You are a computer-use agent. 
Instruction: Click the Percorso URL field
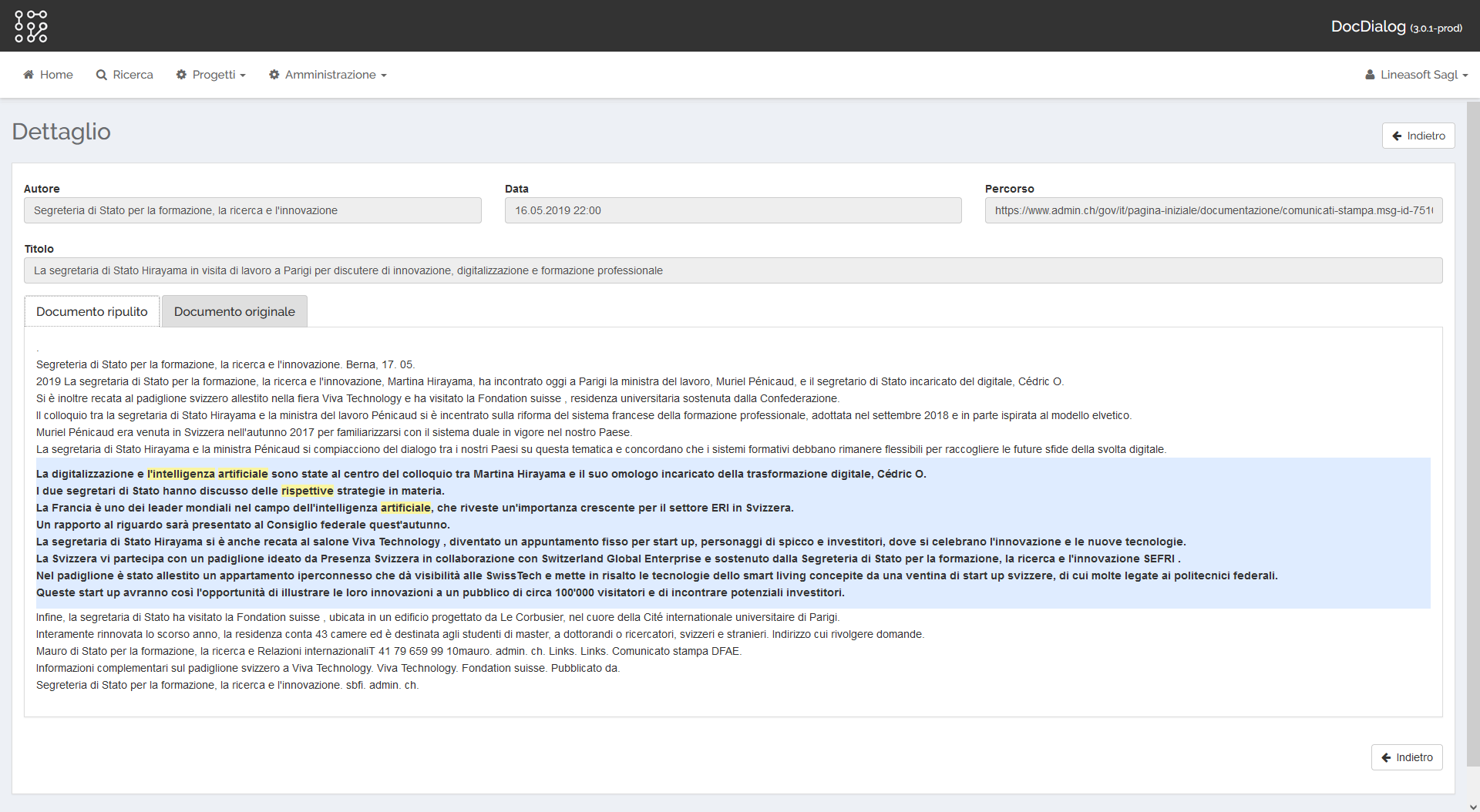tap(1213, 210)
